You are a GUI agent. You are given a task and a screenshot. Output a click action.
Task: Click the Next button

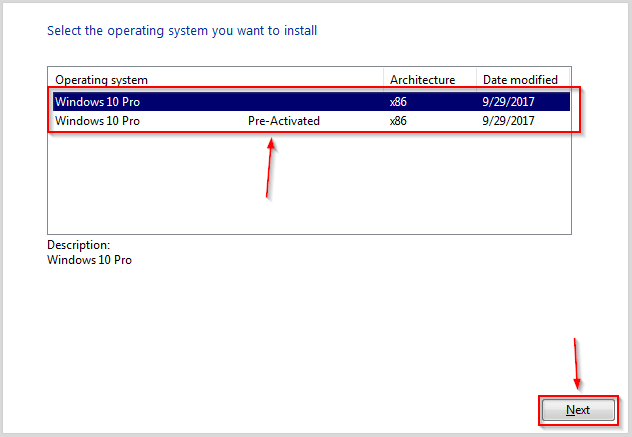coord(578,410)
